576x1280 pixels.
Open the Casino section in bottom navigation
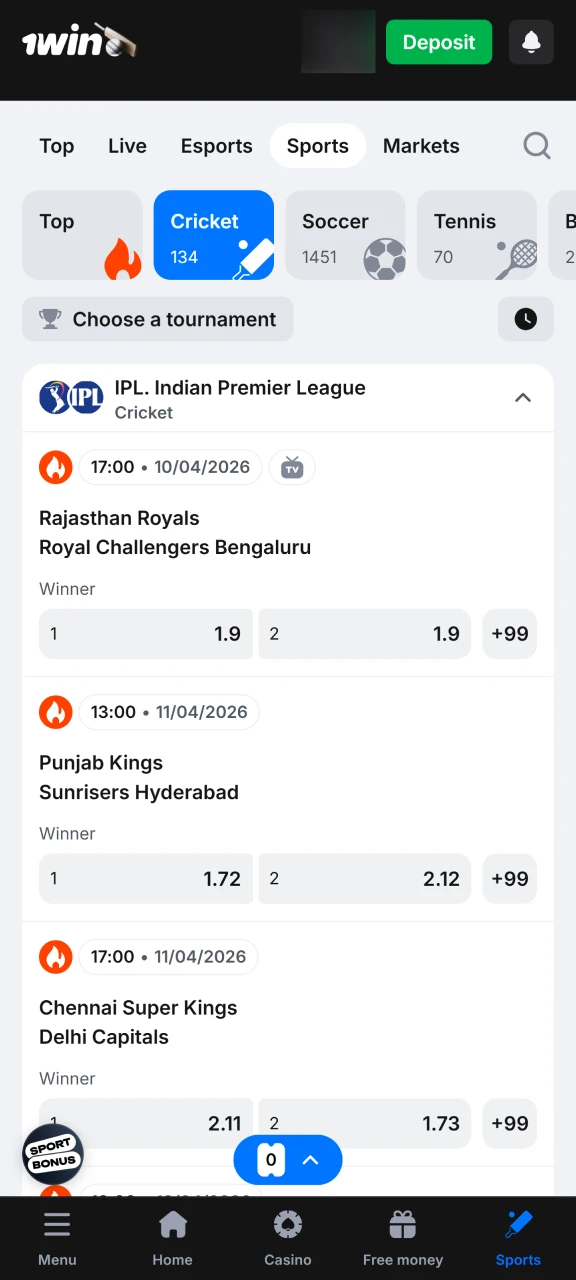(288, 1238)
